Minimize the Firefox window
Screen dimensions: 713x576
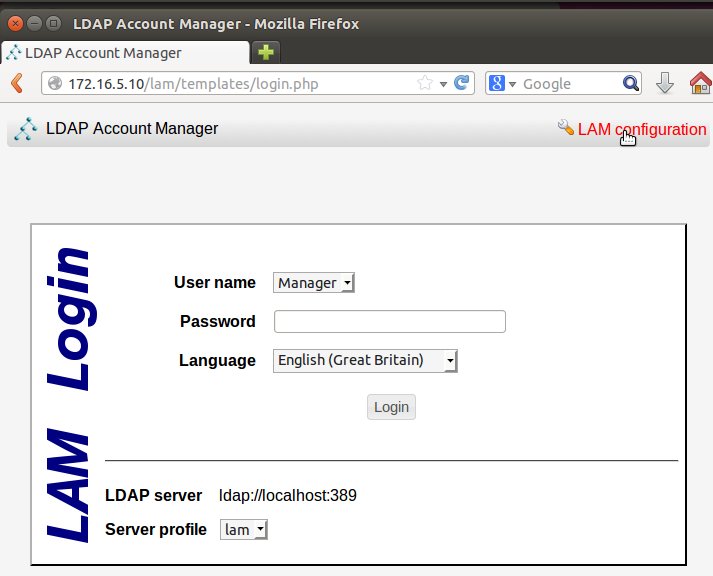click(35, 23)
